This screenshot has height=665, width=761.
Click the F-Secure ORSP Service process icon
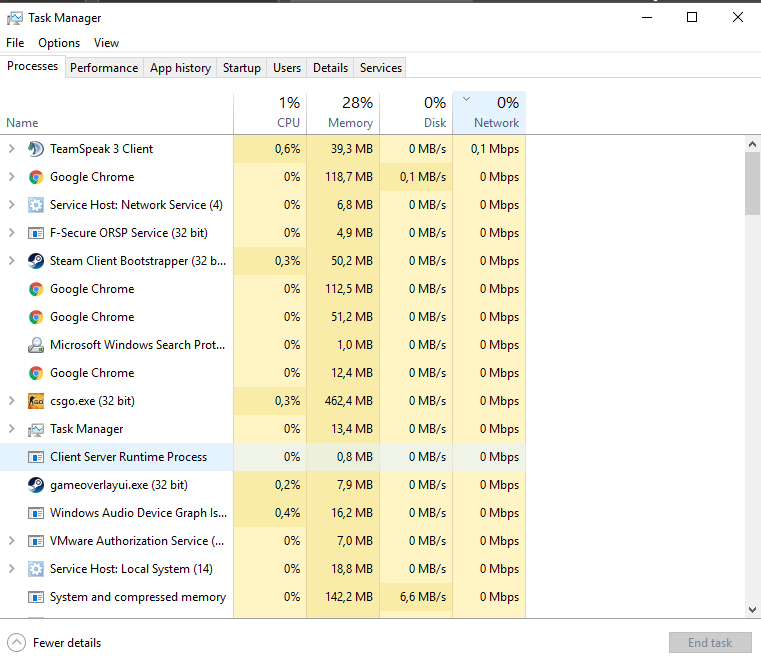[x=35, y=233]
